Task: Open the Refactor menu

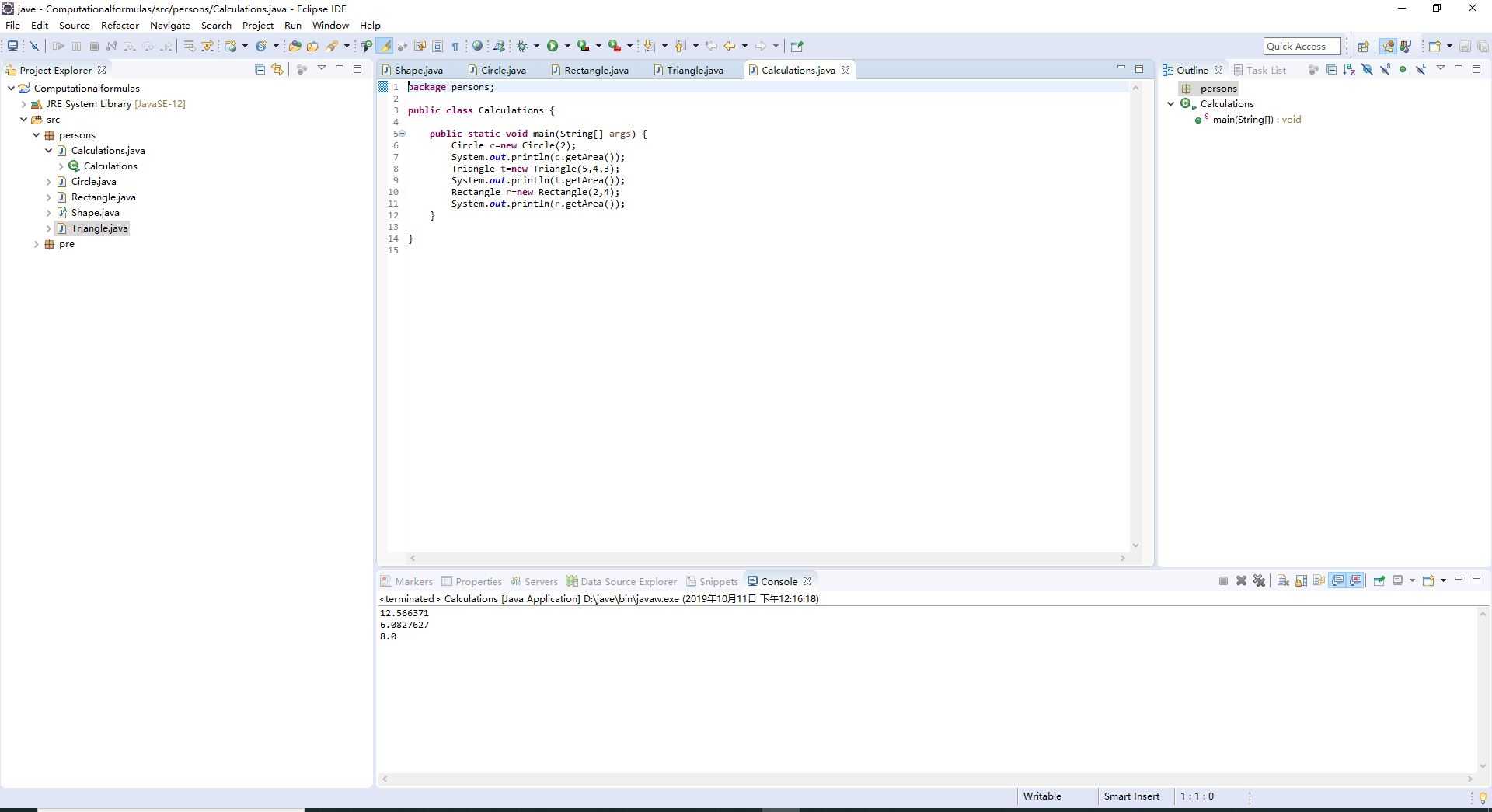Action: tap(120, 25)
